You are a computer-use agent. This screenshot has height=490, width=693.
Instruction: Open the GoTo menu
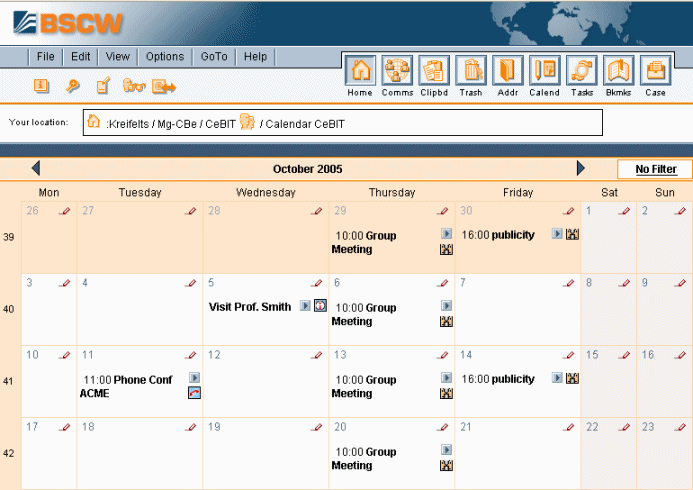pos(214,57)
